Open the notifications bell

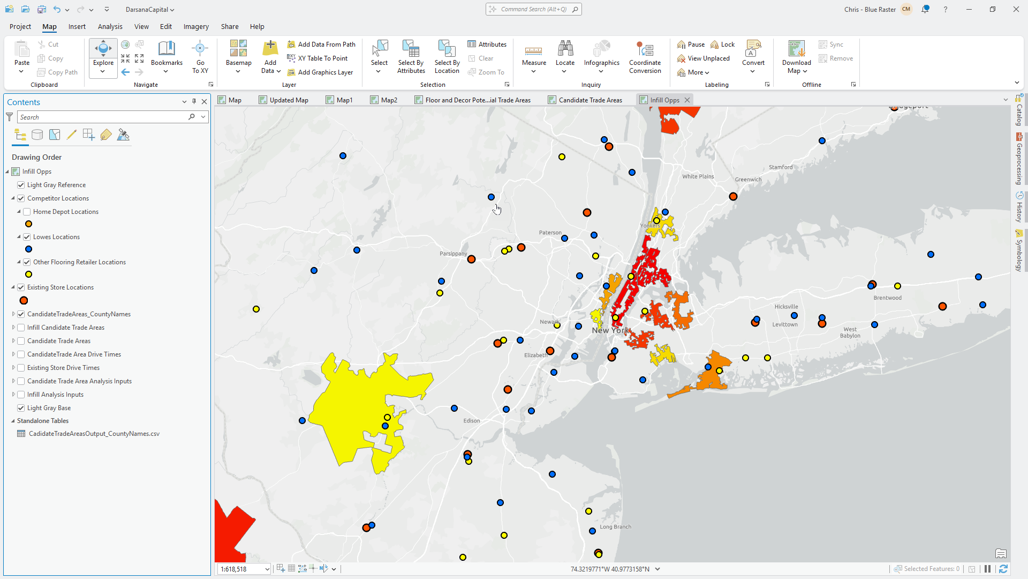925,9
